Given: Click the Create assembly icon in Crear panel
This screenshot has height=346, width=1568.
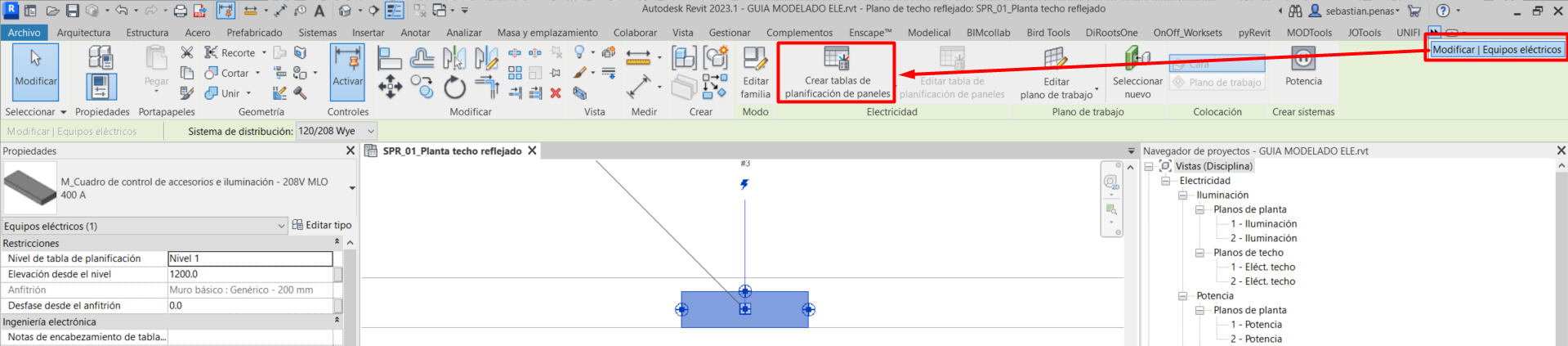Looking at the screenshot, I should [683, 57].
